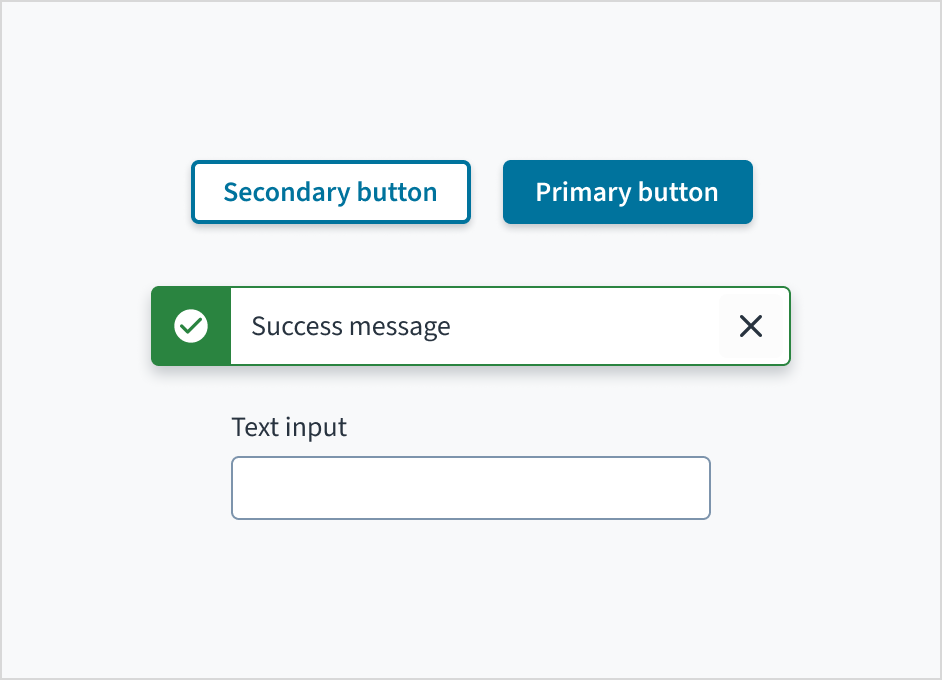This screenshot has height=680, width=942.
Task: Click the Success message text
Action: coord(350,326)
